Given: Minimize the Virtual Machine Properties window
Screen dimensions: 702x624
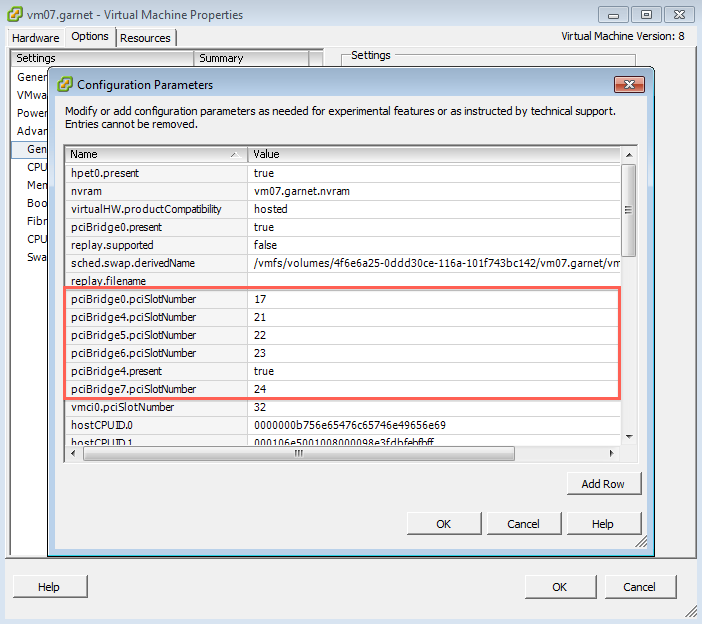Looking at the screenshot, I should click(613, 15).
